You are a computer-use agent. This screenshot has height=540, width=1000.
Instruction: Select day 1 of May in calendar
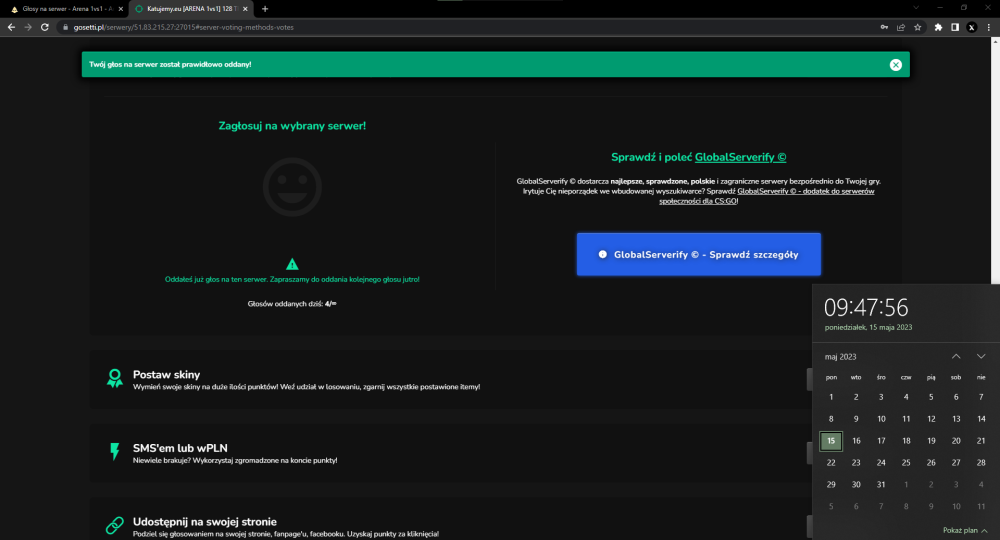831,397
